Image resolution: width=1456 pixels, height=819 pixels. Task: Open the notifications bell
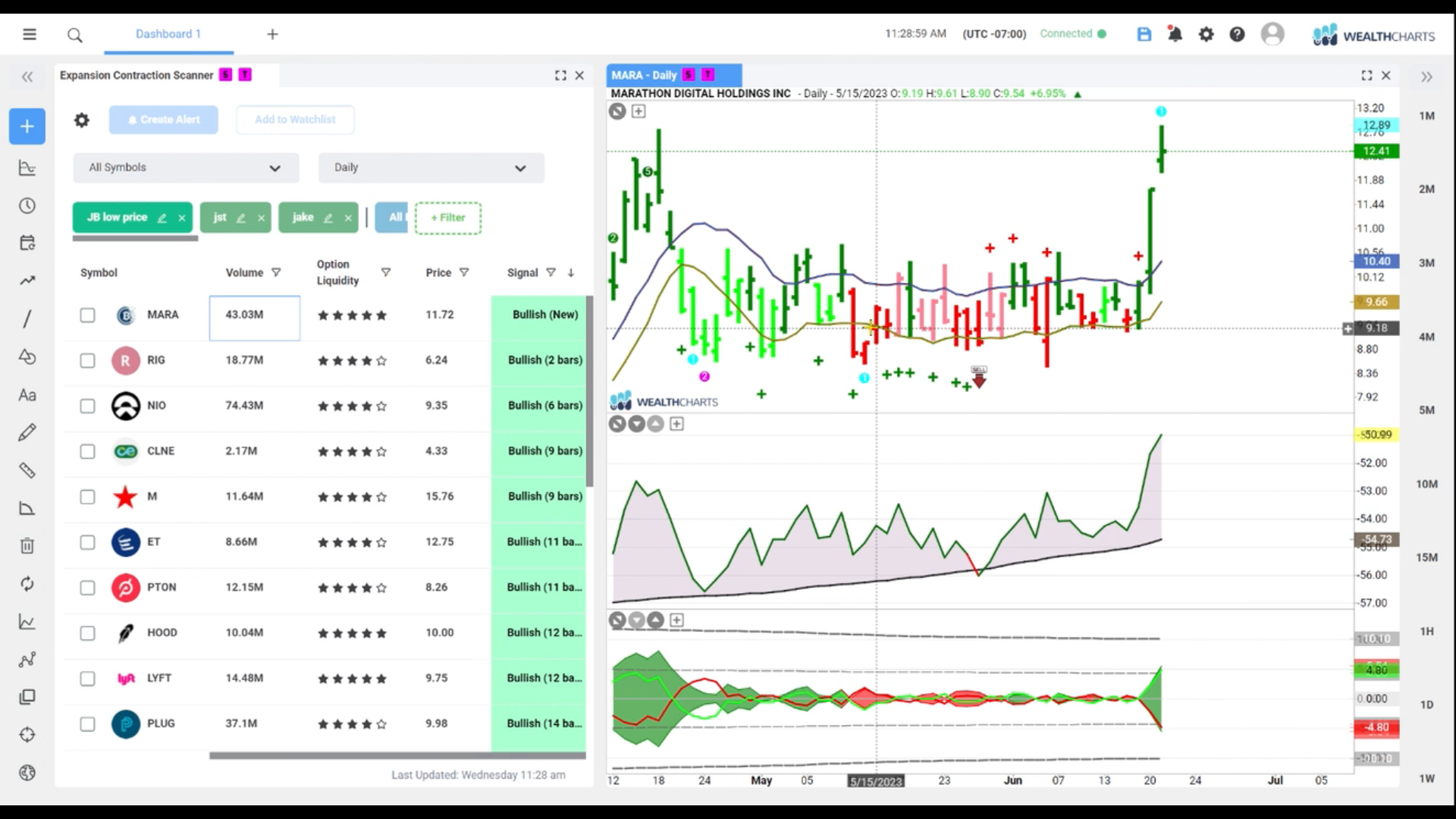point(1175,34)
